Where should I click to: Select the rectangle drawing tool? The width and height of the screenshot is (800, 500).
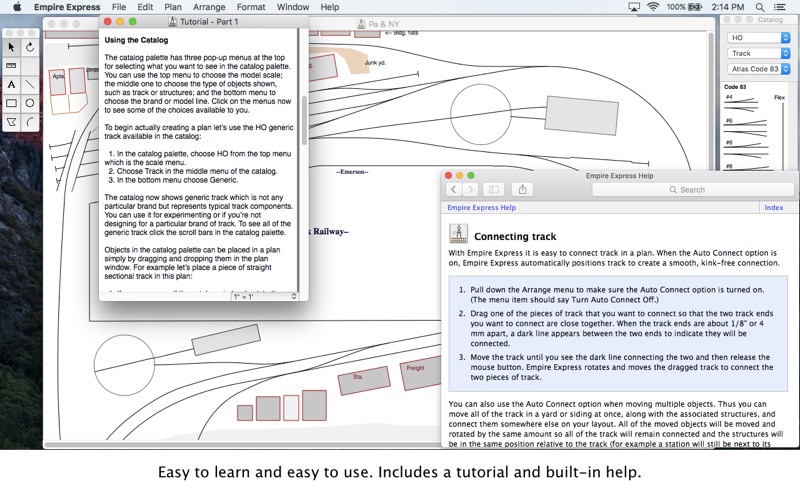point(11,103)
